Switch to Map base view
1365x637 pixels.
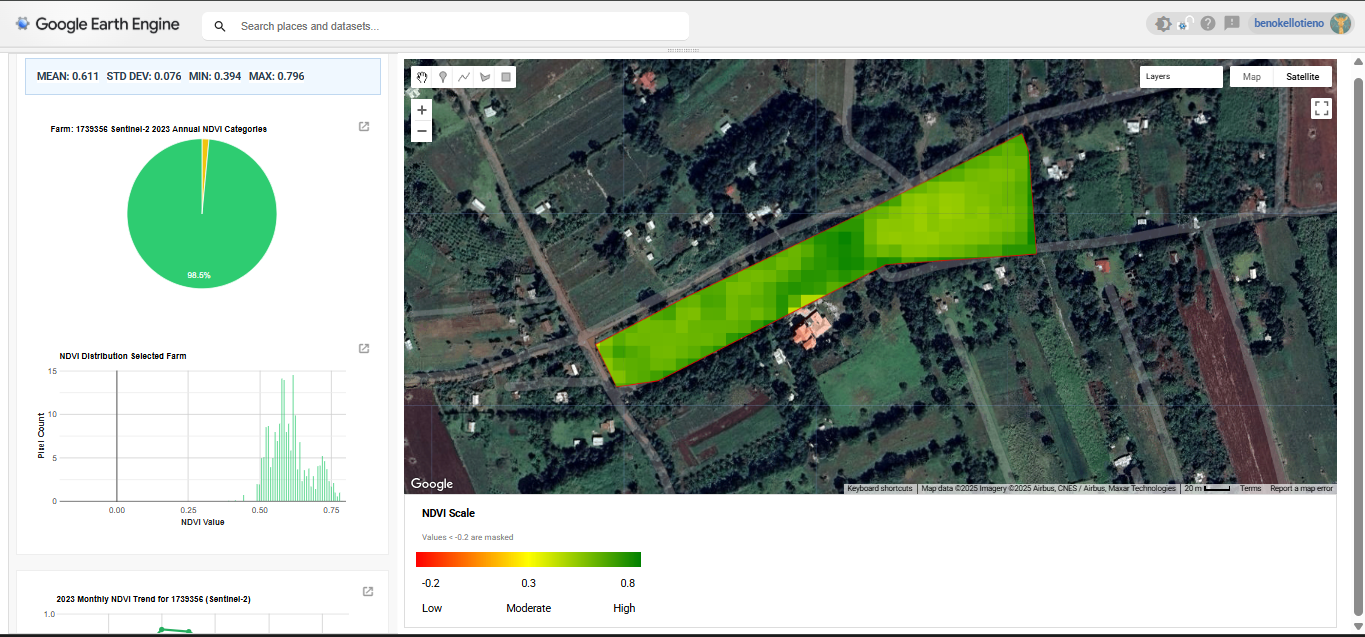point(1251,77)
